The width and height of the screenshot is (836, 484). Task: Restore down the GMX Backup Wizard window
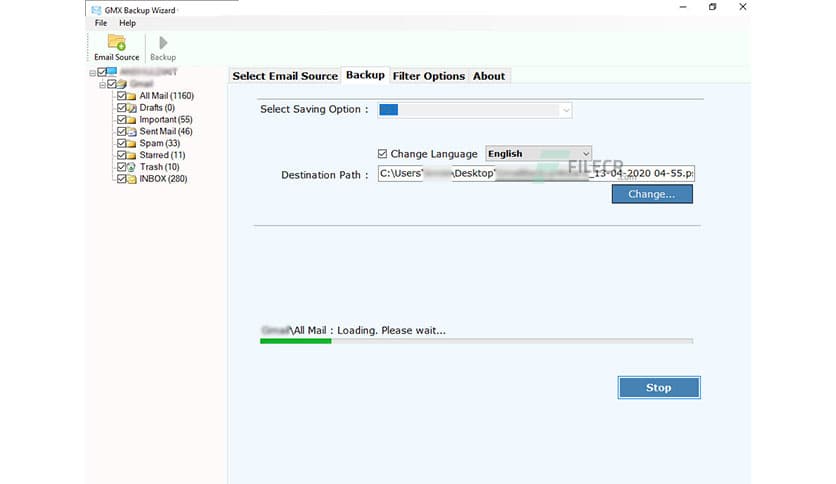coord(712,7)
